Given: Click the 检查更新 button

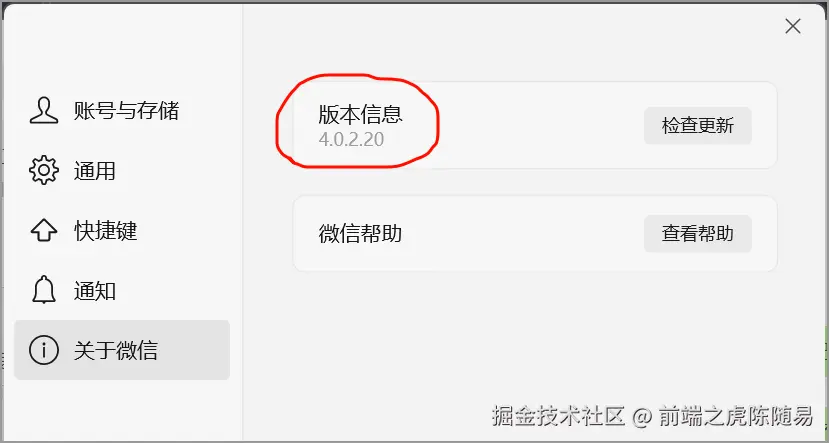Looking at the screenshot, I should point(697,126).
